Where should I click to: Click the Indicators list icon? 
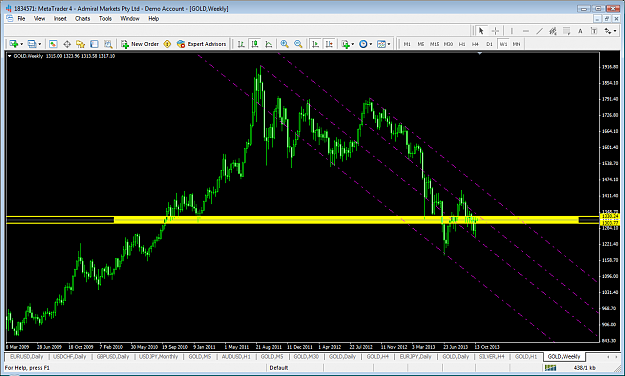(345, 44)
